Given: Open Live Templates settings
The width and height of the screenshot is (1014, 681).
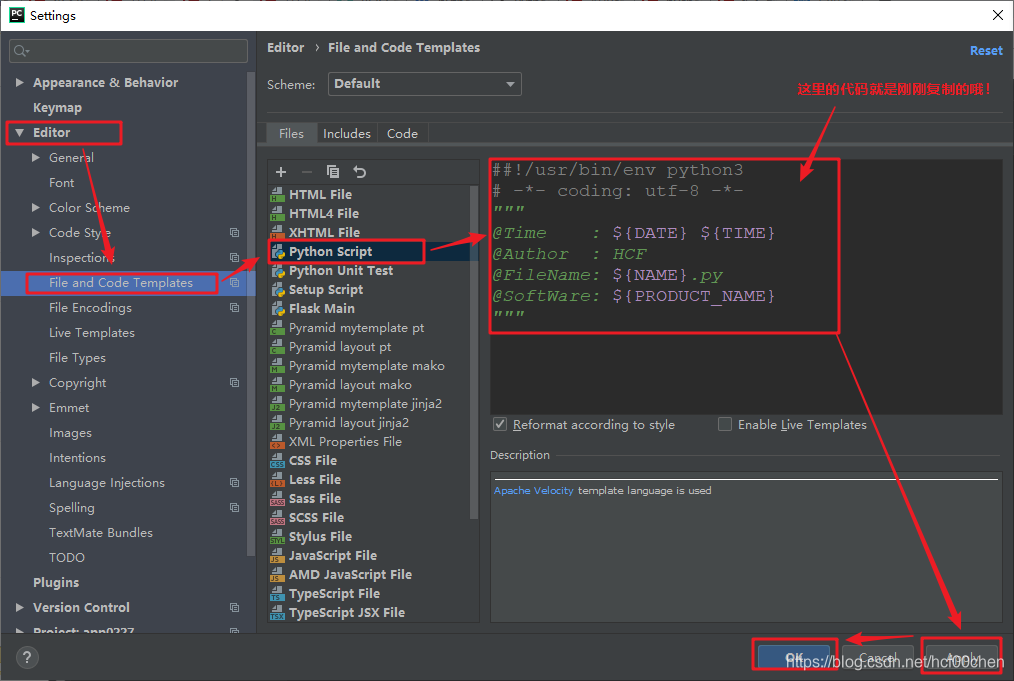Looking at the screenshot, I should [x=92, y=332].
